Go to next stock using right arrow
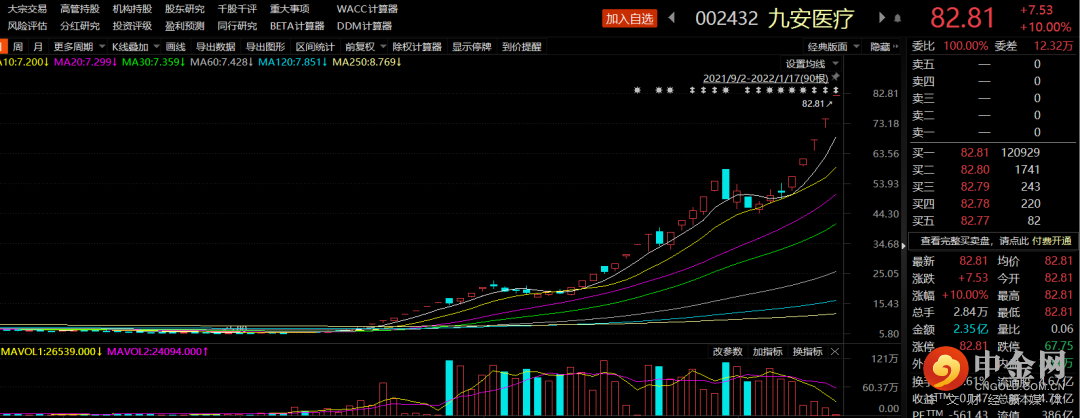 pos(881,17)
